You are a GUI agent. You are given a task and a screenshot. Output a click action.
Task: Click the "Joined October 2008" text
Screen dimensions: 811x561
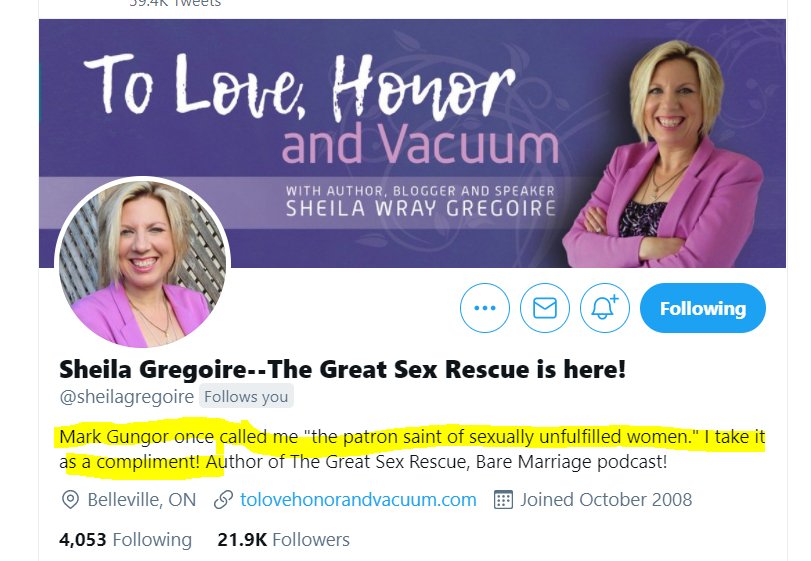(x=607, y=499)
